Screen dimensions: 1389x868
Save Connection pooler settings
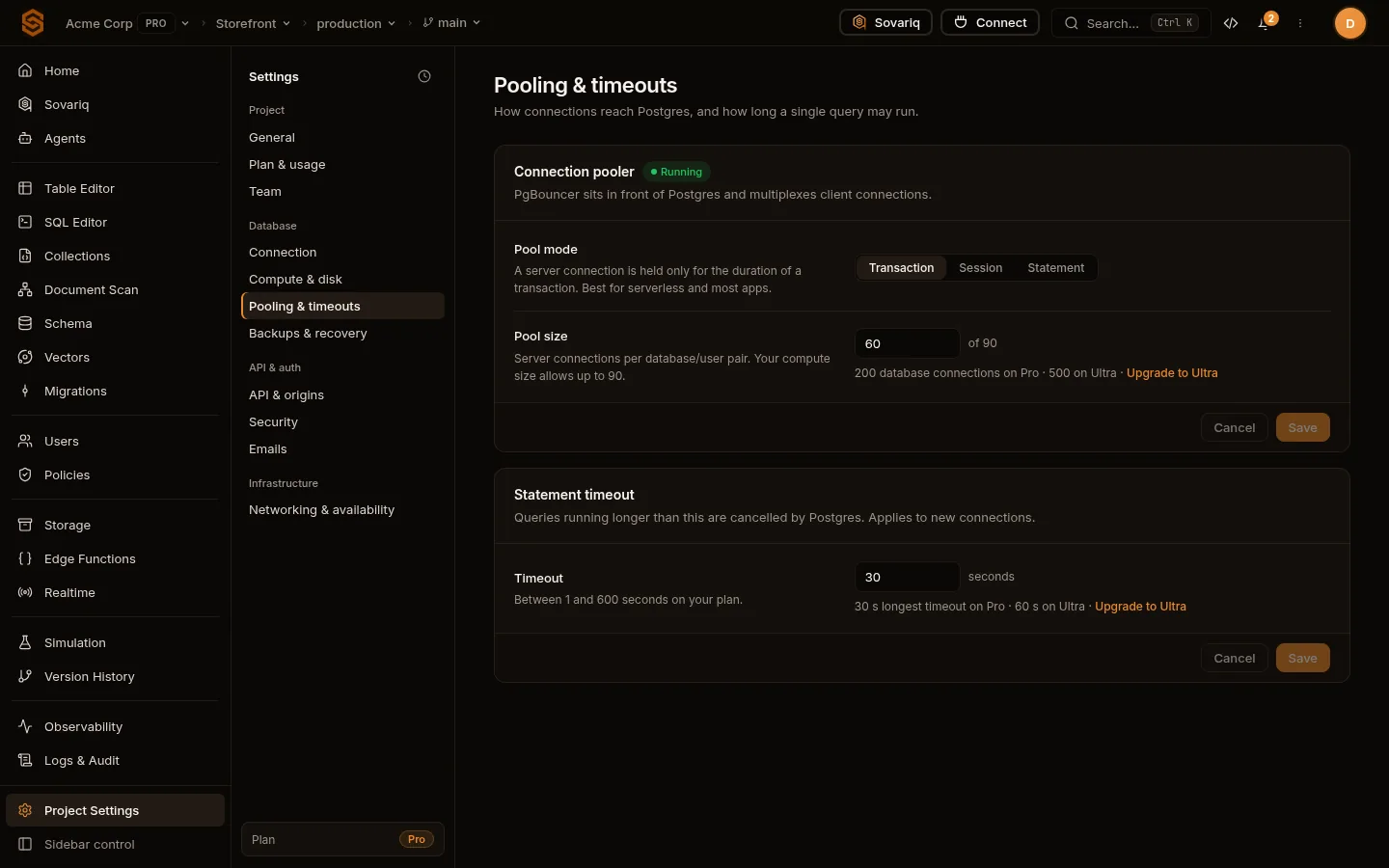click(1302, 427)
